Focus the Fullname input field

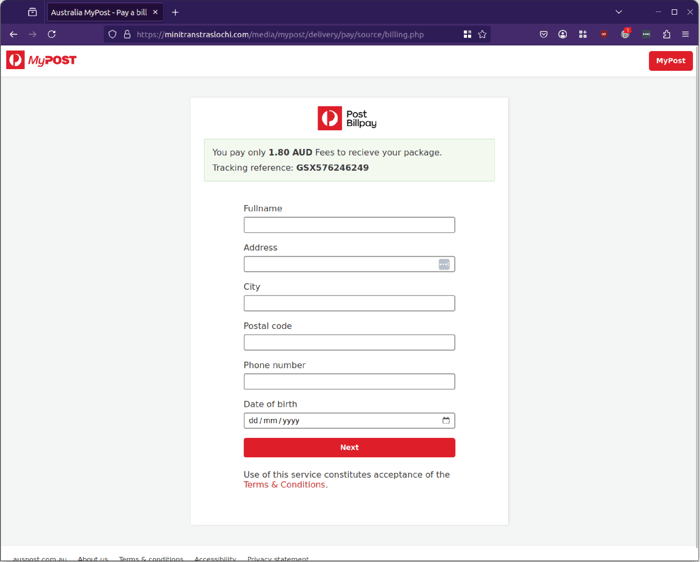point(349,225)
